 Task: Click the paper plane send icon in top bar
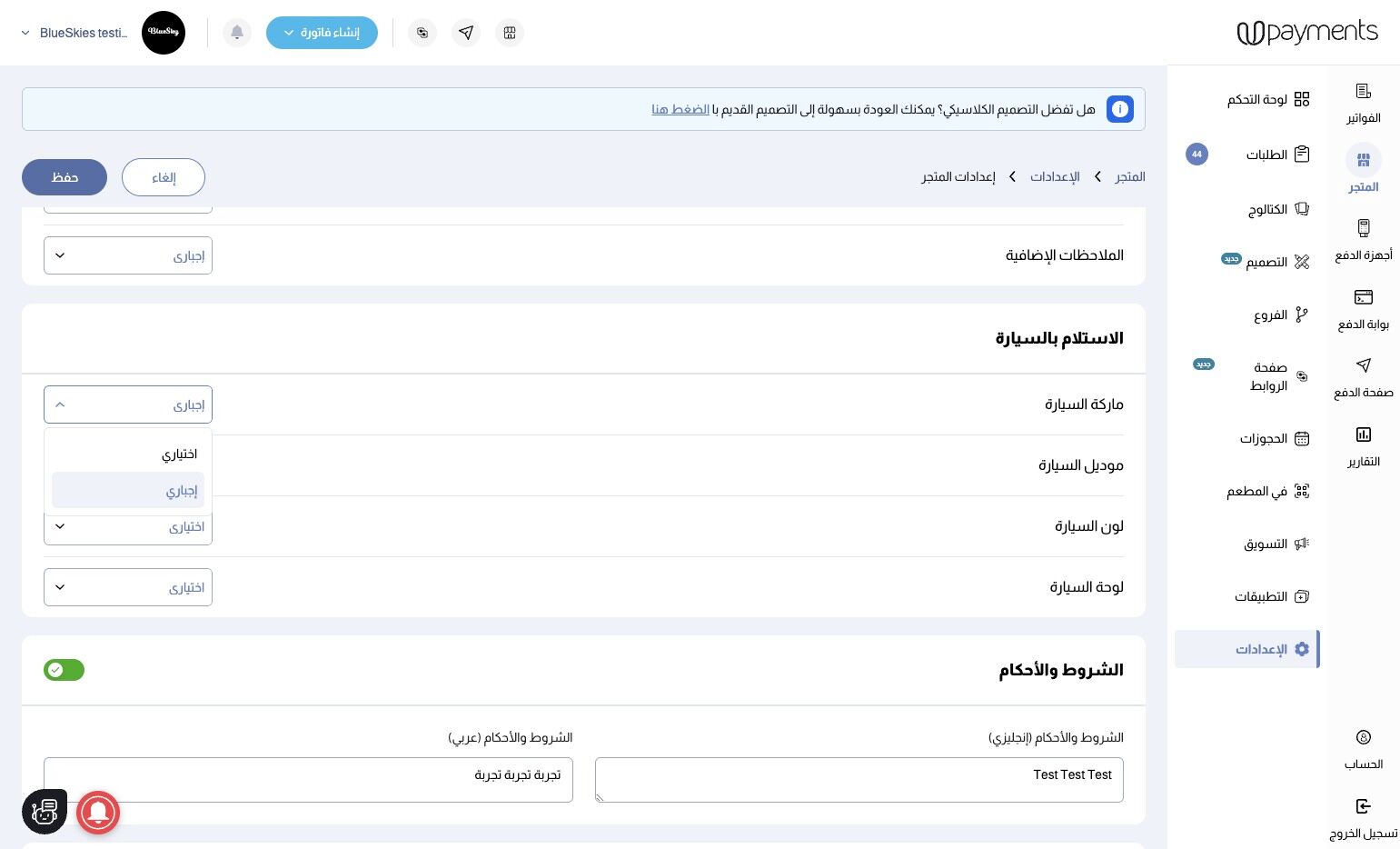(x=466, y=33)
